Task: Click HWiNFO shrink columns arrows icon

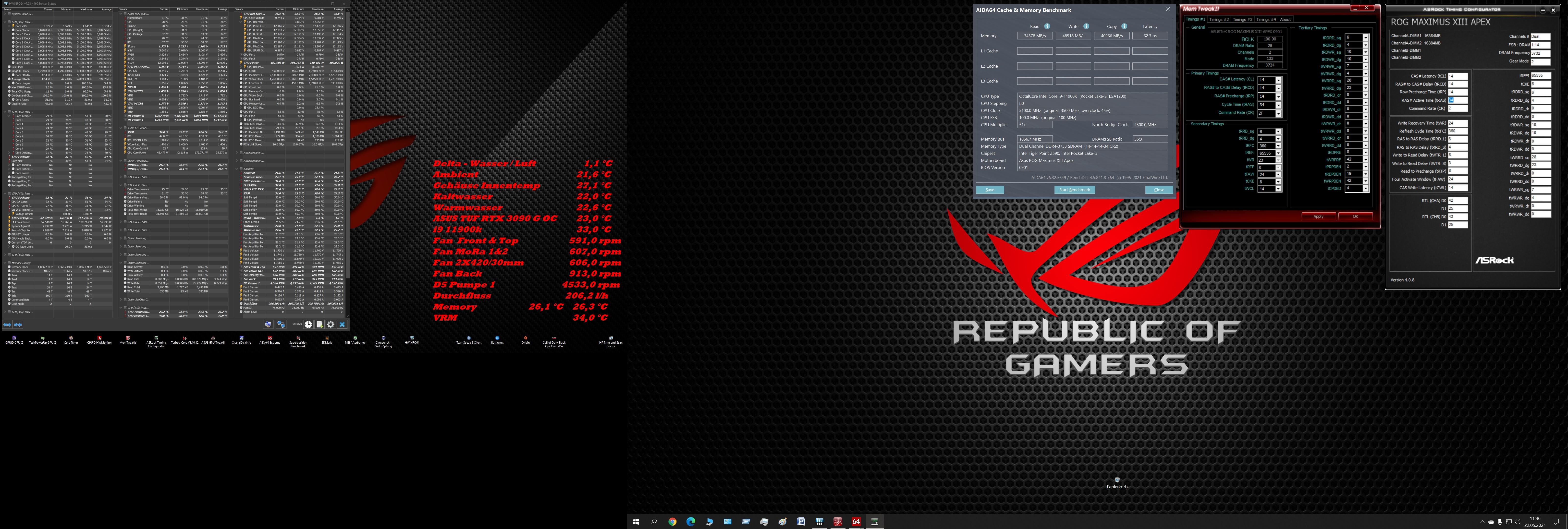Action: (x=18, y=325)
